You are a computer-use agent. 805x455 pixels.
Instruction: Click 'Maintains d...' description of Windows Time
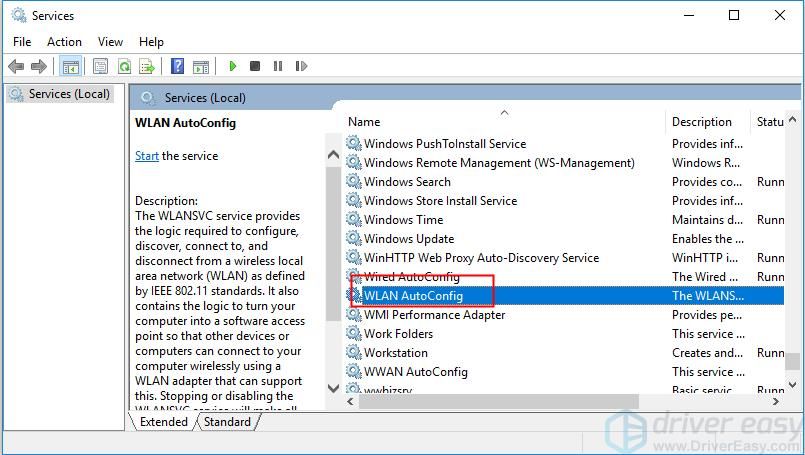707,220
